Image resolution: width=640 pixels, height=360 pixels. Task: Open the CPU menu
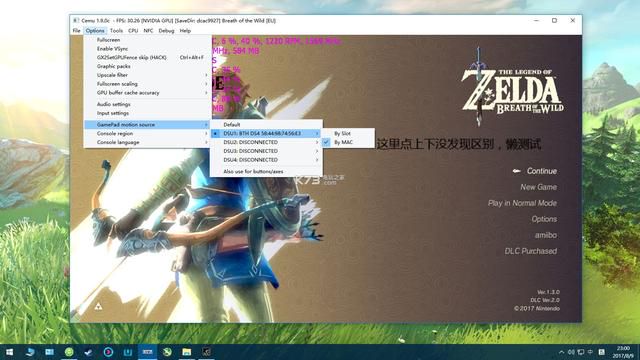pyautogui.click(x=133, y=31)
